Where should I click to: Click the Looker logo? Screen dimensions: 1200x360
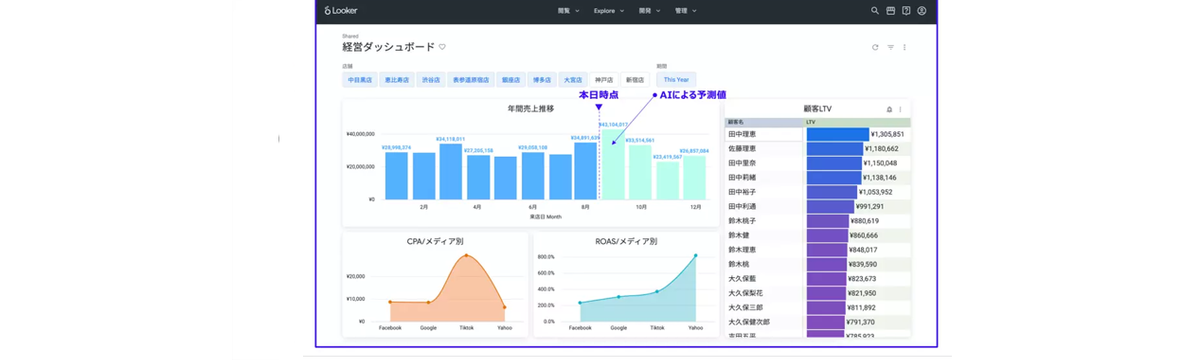[341, 11]
